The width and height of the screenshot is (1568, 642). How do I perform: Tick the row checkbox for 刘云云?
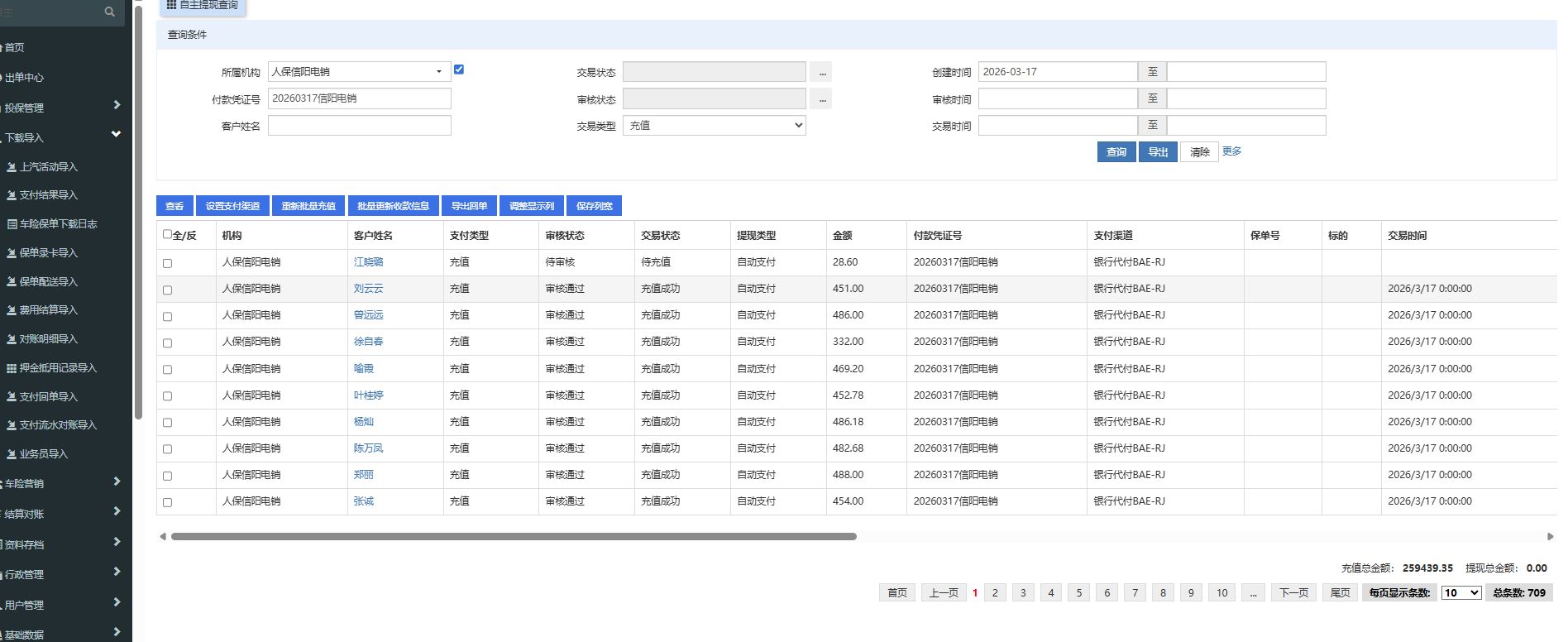pos(168,290)
